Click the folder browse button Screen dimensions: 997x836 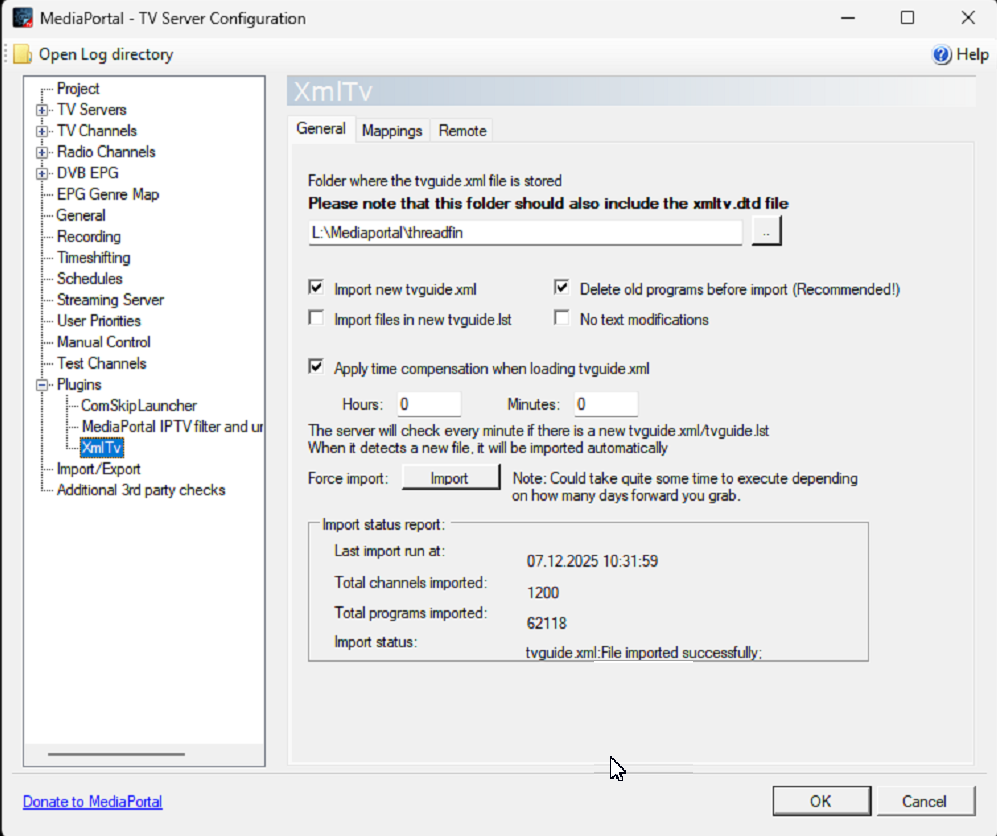point(766,232)
